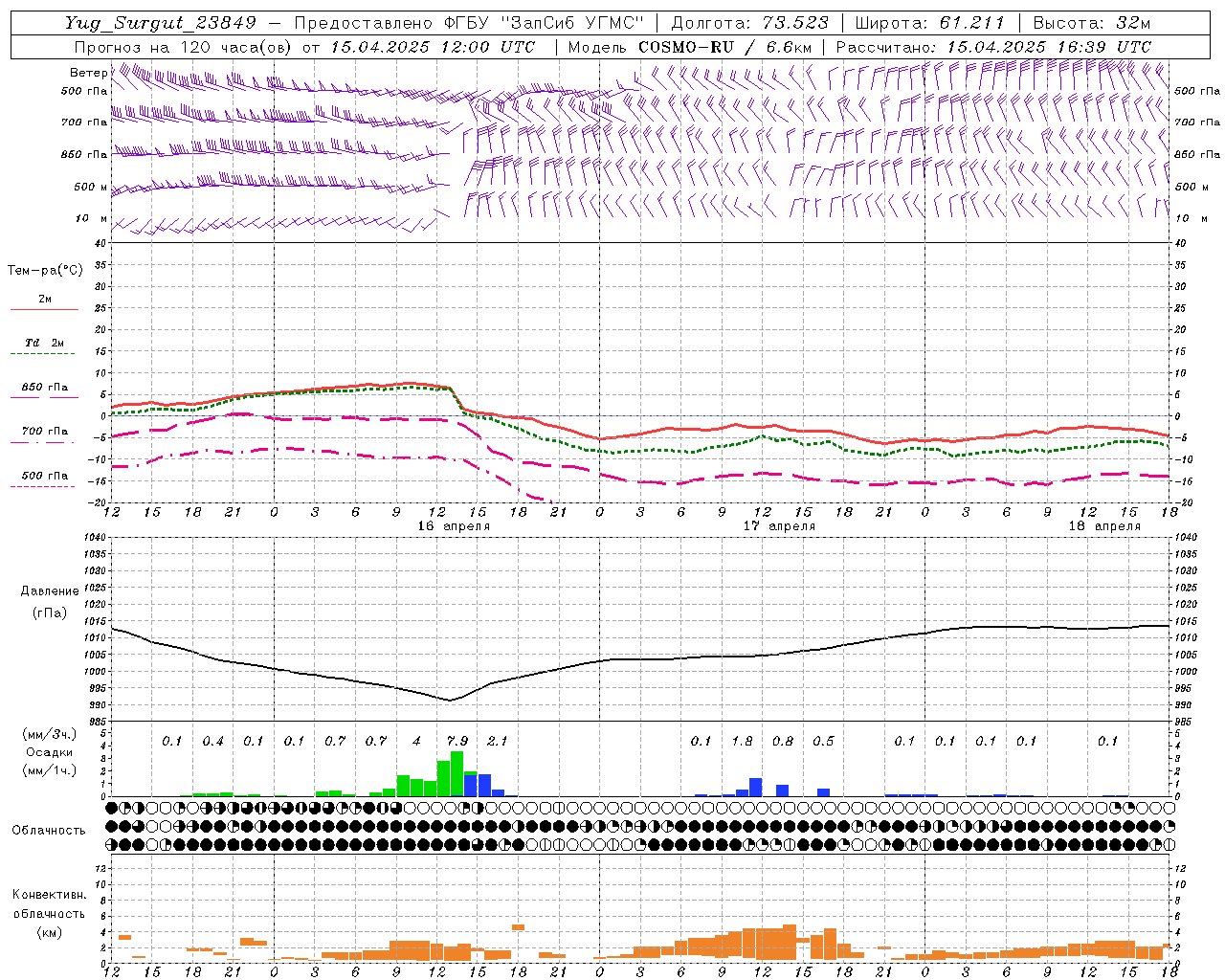
Task: Click the 0.4 precipitation value
Action: [212, 742]
